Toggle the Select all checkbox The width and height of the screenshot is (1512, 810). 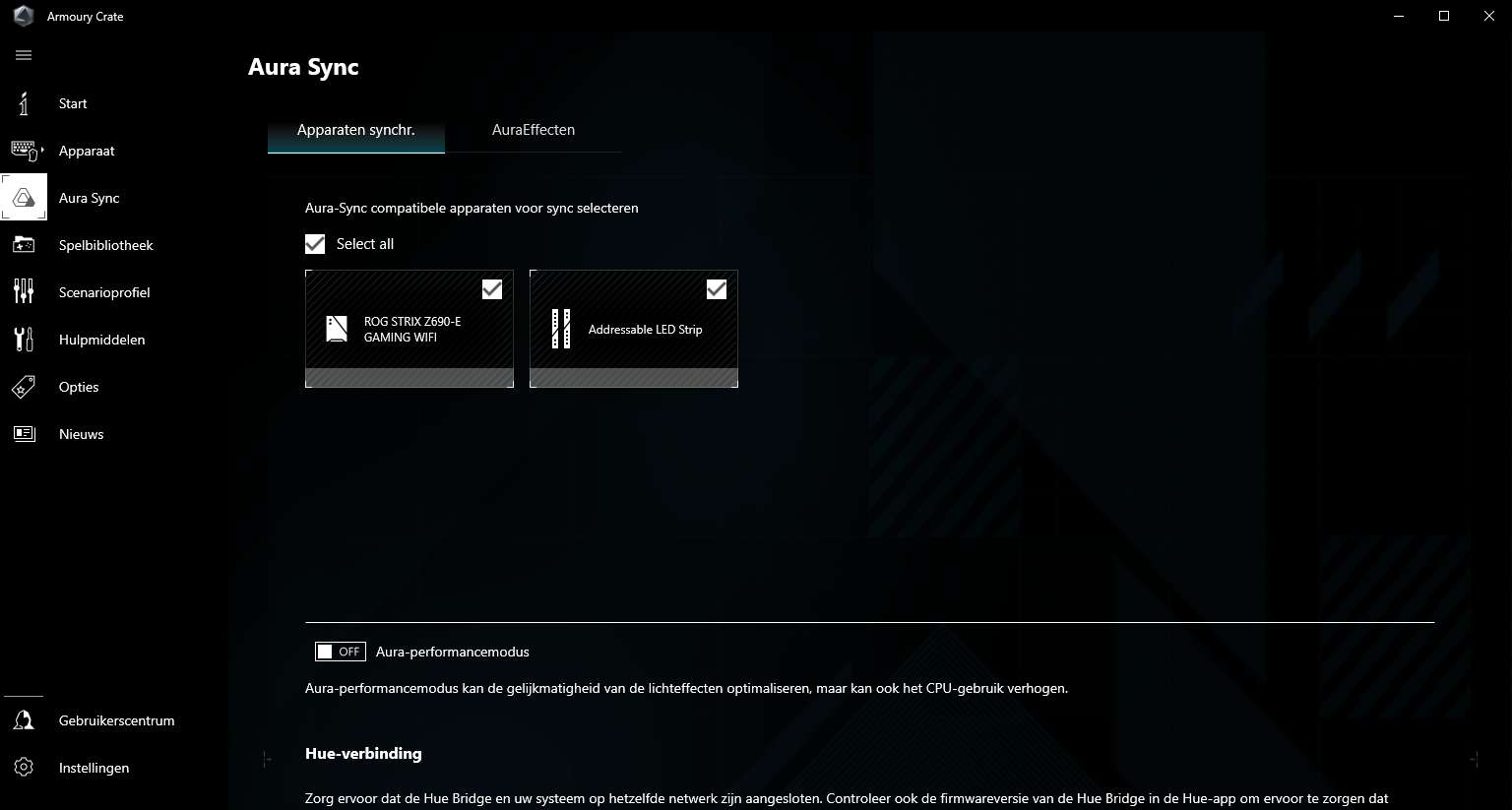tap(315, 244)
